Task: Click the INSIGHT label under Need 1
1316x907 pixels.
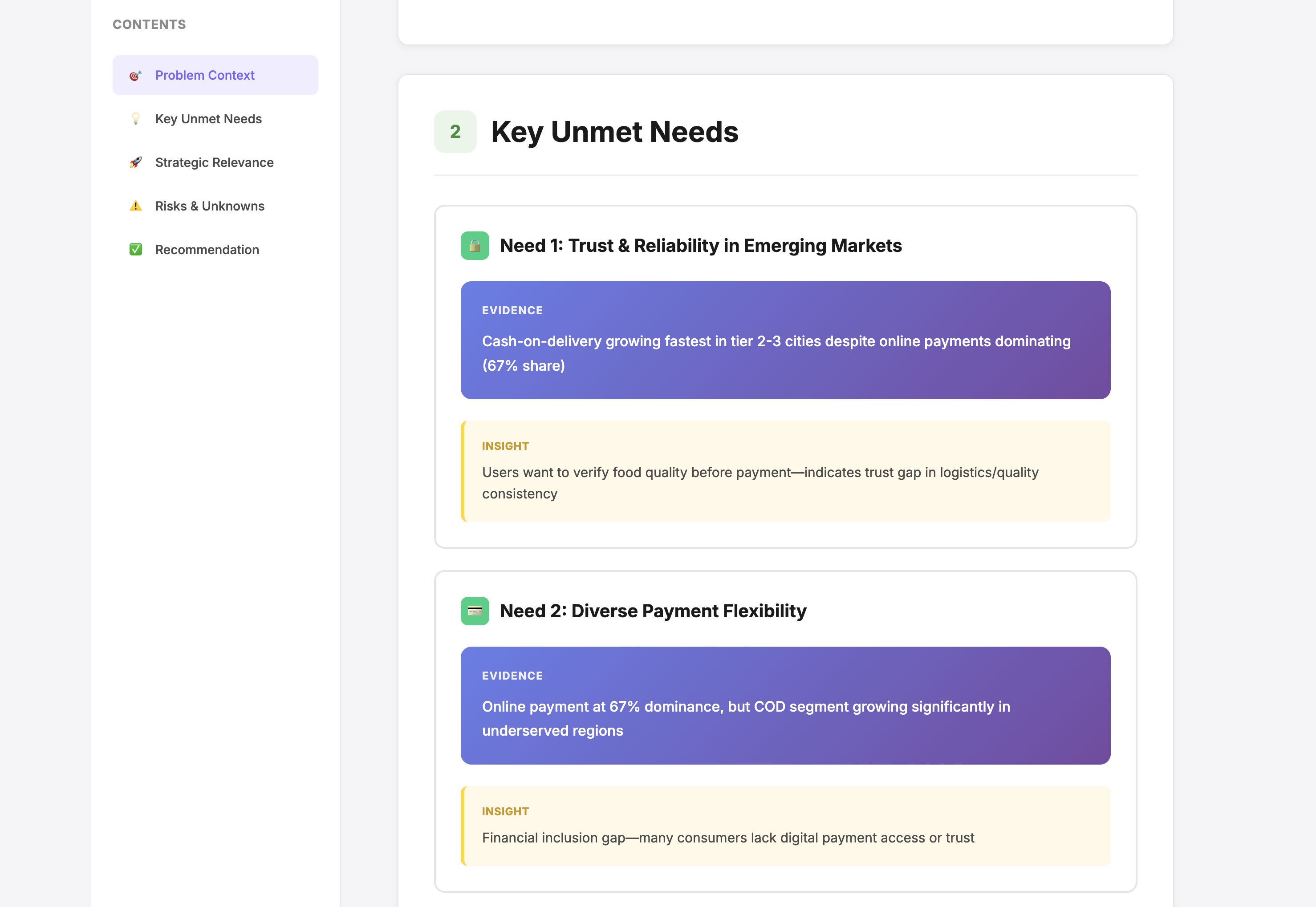Action: coord(505,445)
